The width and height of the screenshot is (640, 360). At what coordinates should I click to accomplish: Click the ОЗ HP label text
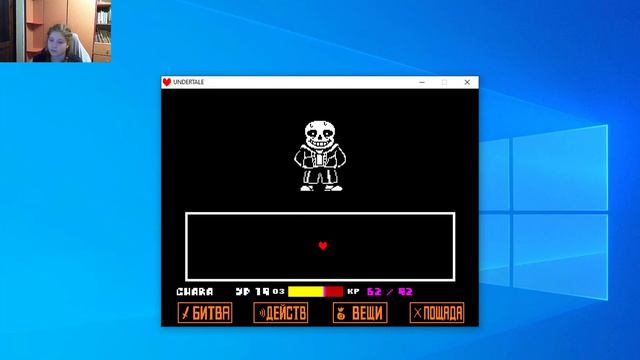[x=278, y=291]
